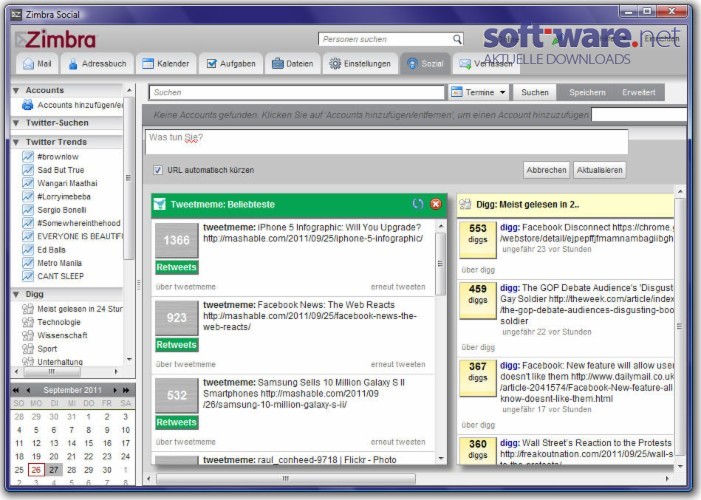Viewport: 701px width, 500px height.
Task: Click in the Personen suchen field
Action: pyautogui.click(x=387, y=39)
